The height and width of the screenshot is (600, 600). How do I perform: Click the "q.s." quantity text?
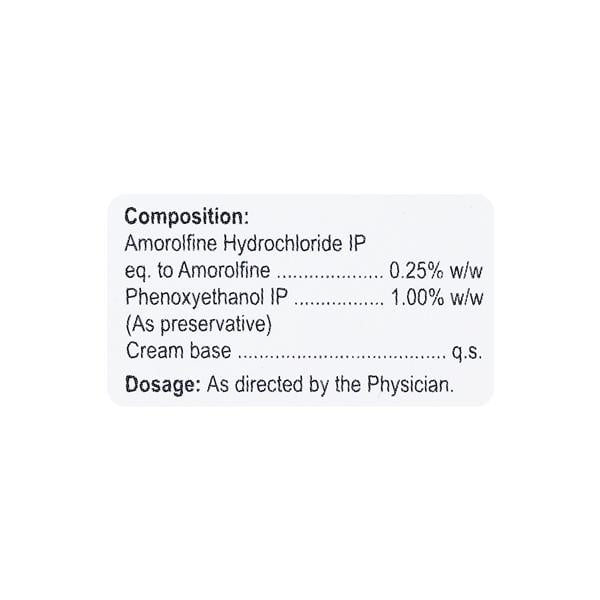[467, 351]
